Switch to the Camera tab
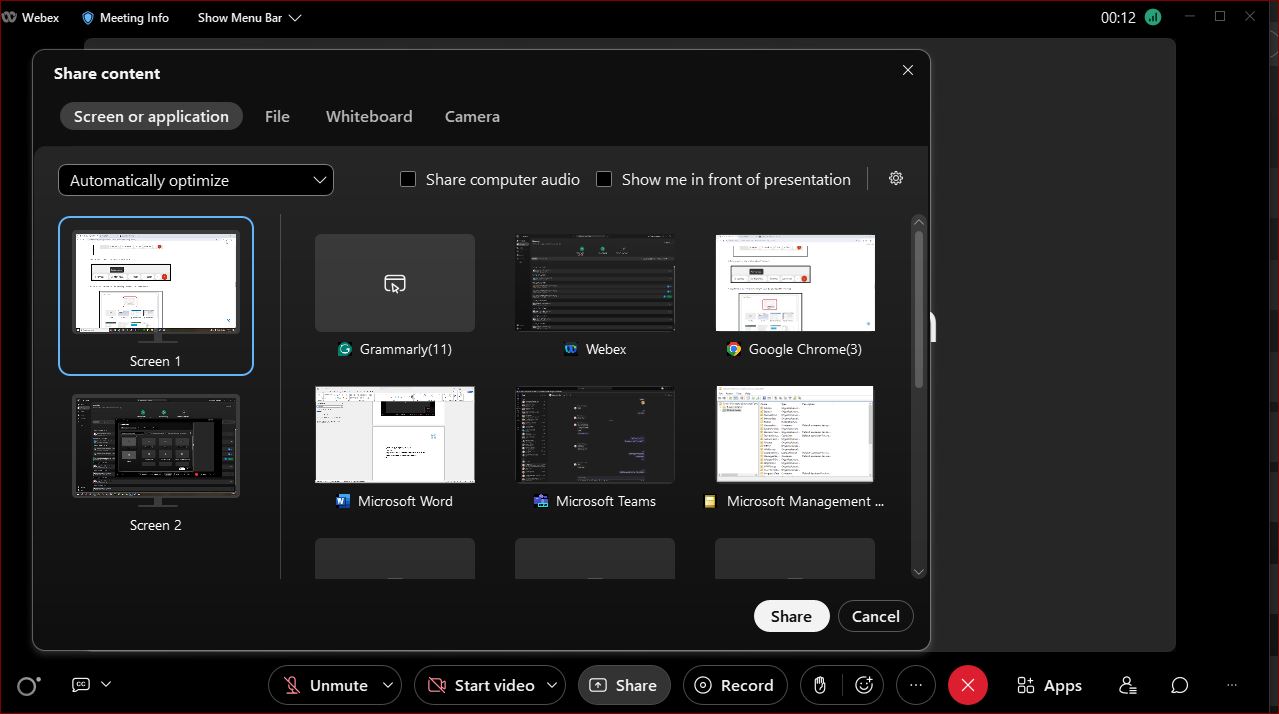The image size is (1279, 714). [472, 116]
